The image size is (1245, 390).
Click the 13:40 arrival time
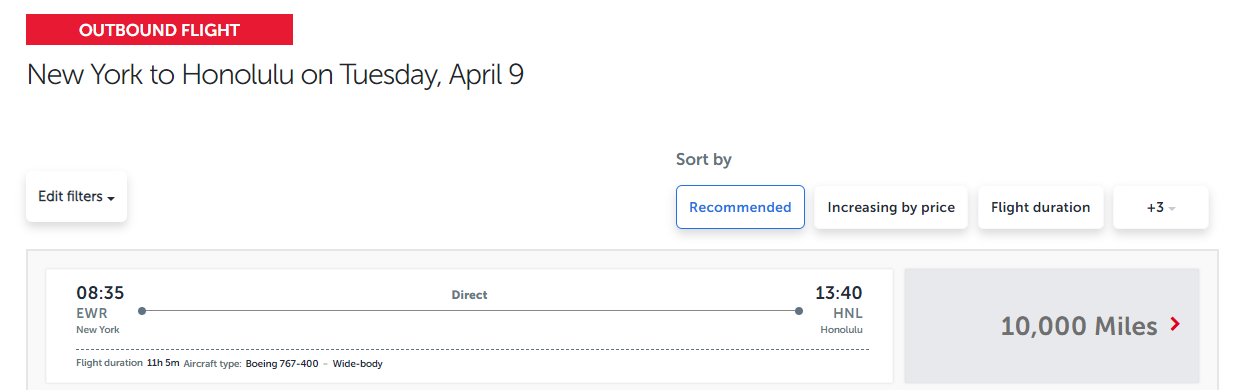(x=838, y=293)
